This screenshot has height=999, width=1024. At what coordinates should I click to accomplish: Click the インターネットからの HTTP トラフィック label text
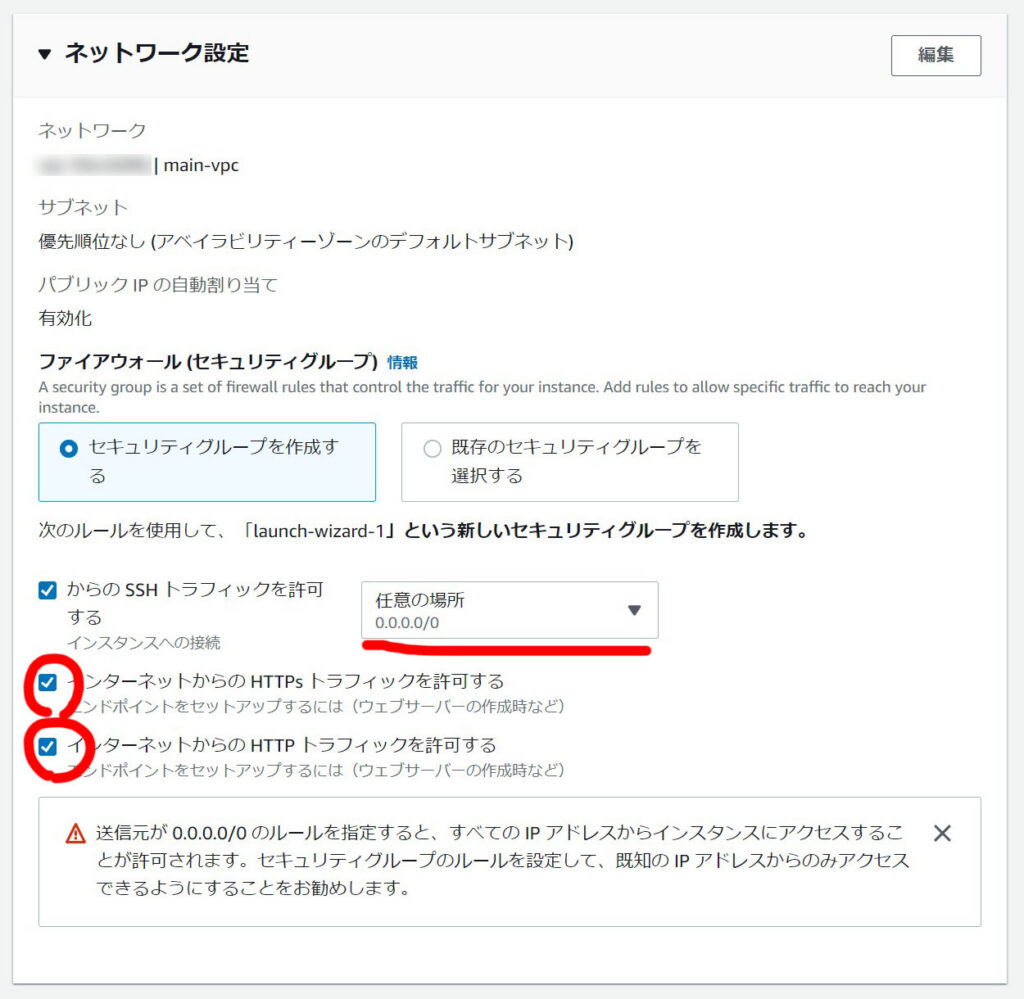tap(281, 745)
